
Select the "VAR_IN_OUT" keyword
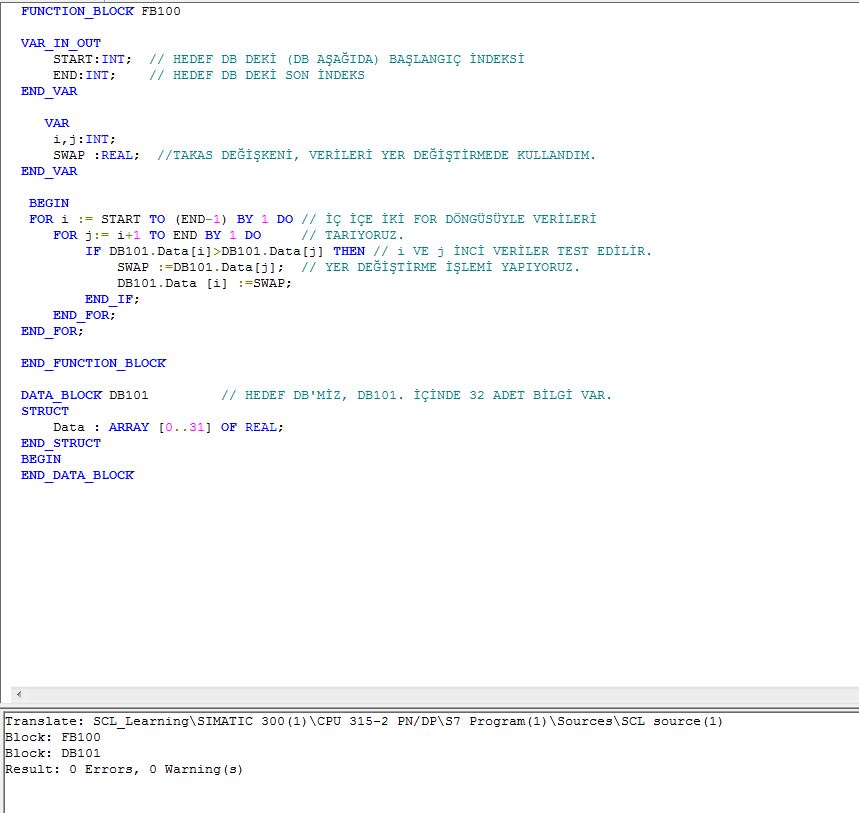[x=61, y=43]
